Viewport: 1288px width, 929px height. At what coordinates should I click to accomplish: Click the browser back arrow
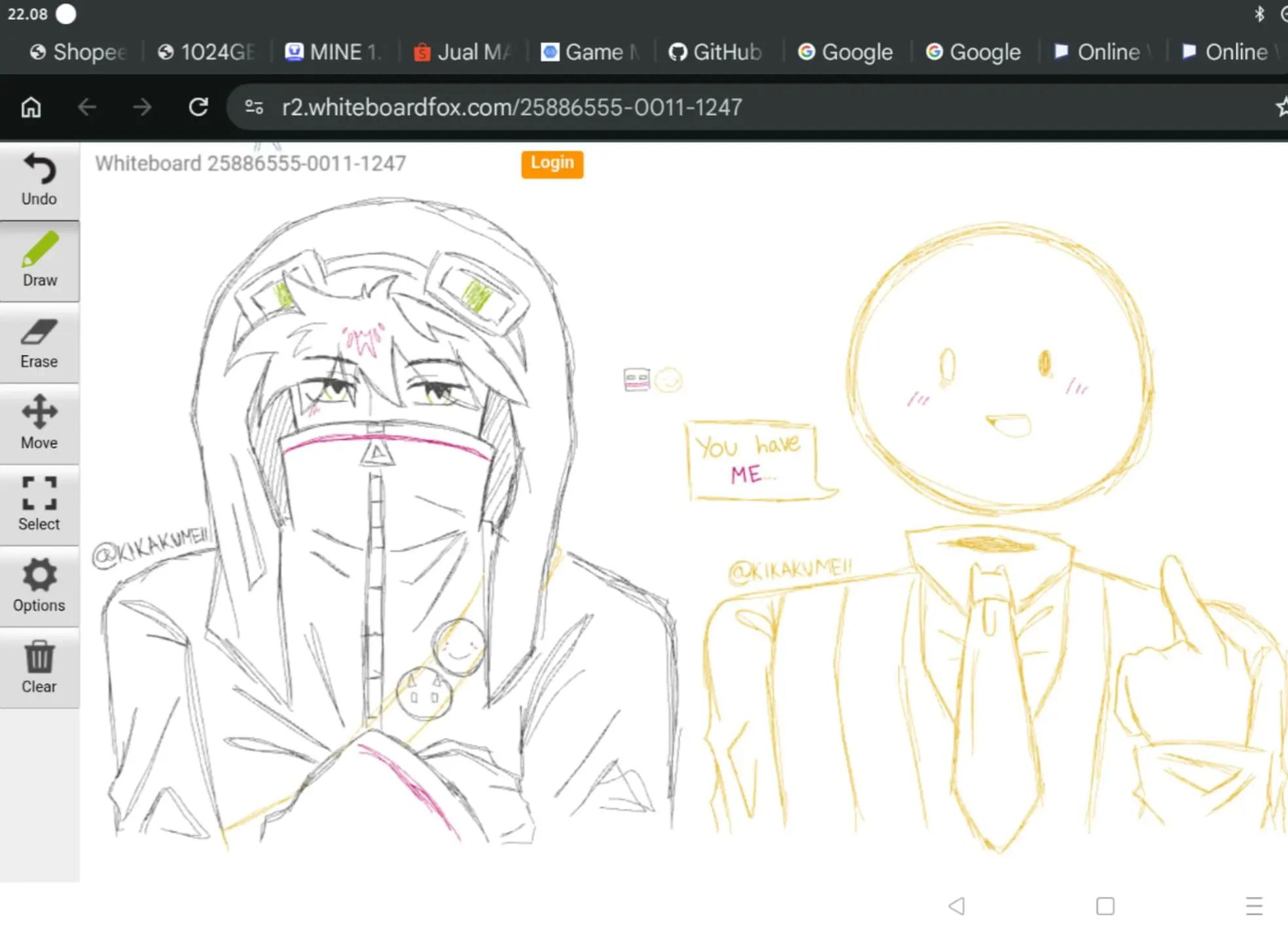click(x=87, y=107)
